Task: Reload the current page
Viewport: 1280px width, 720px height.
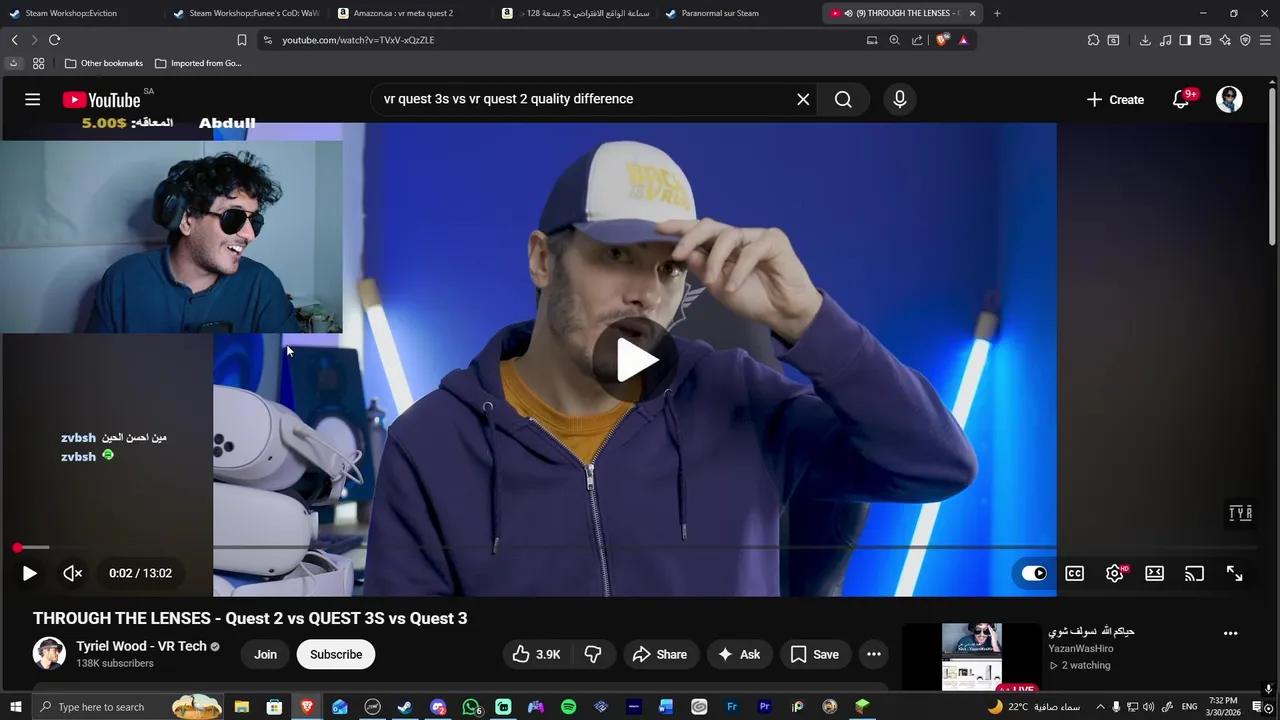Action: tap(54, 40)
